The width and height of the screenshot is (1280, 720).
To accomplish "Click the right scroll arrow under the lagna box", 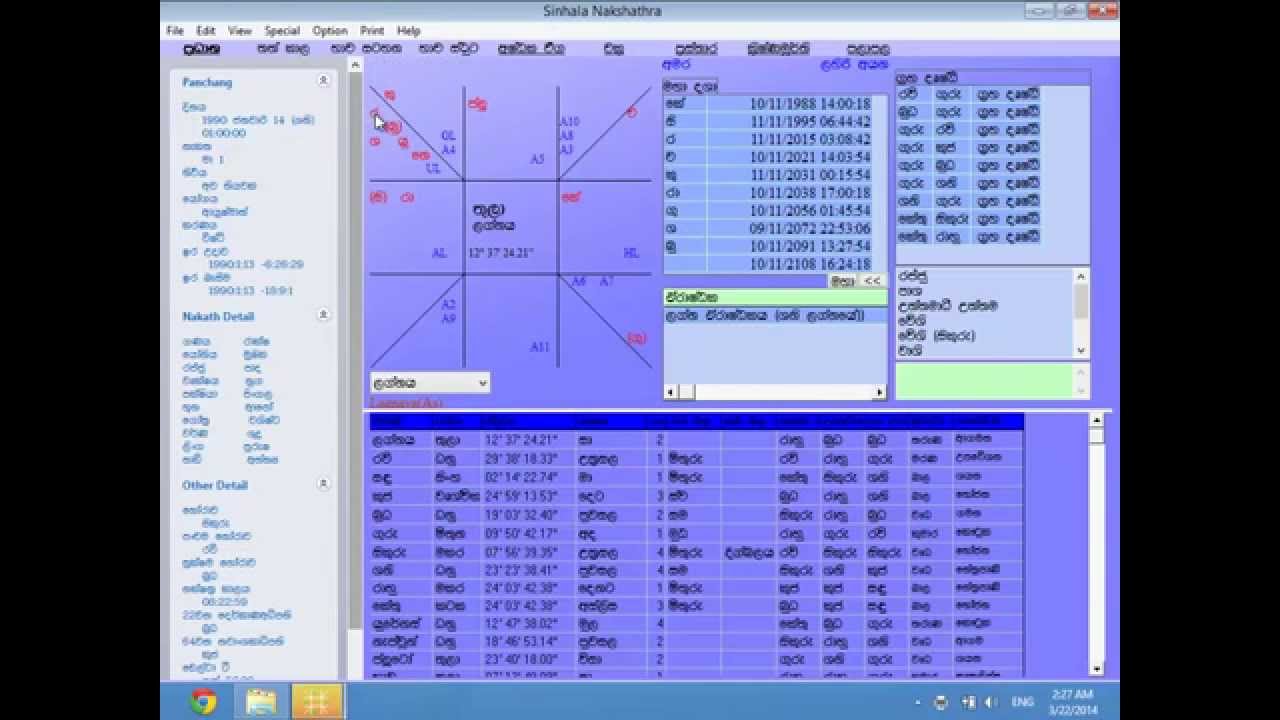I will point(879,393).
